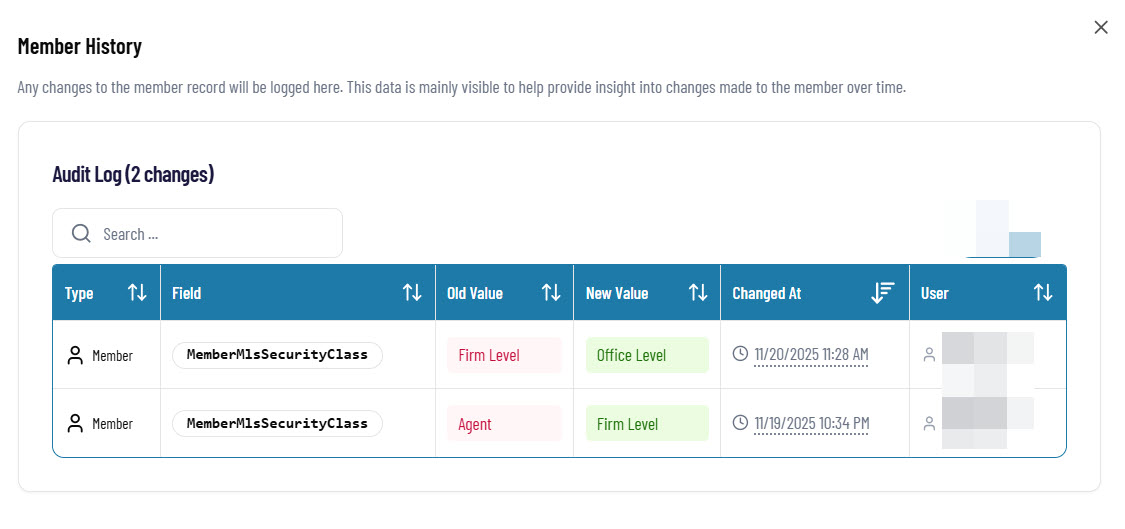The height and width of the screenshot is (529, 1125).
Task: Sort by Type column arrows
Action: (x=137, y=293)
